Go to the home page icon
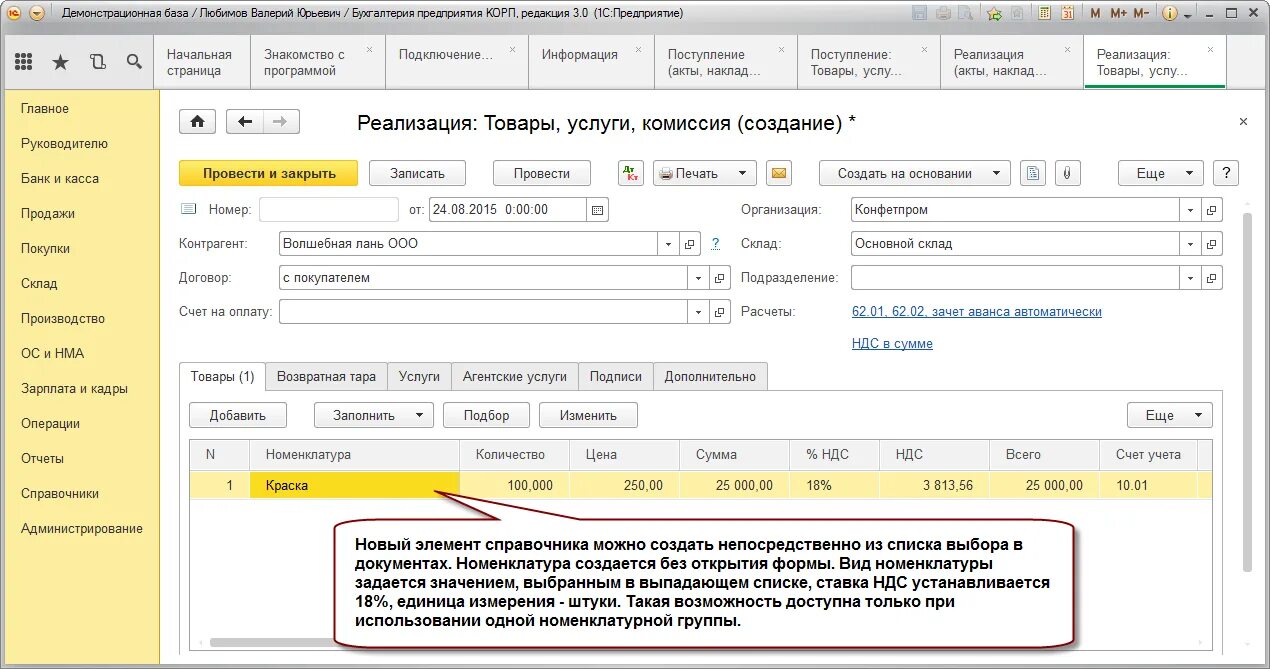The width and height of the screenshot is (1270, 669). (x=198, y=122)
